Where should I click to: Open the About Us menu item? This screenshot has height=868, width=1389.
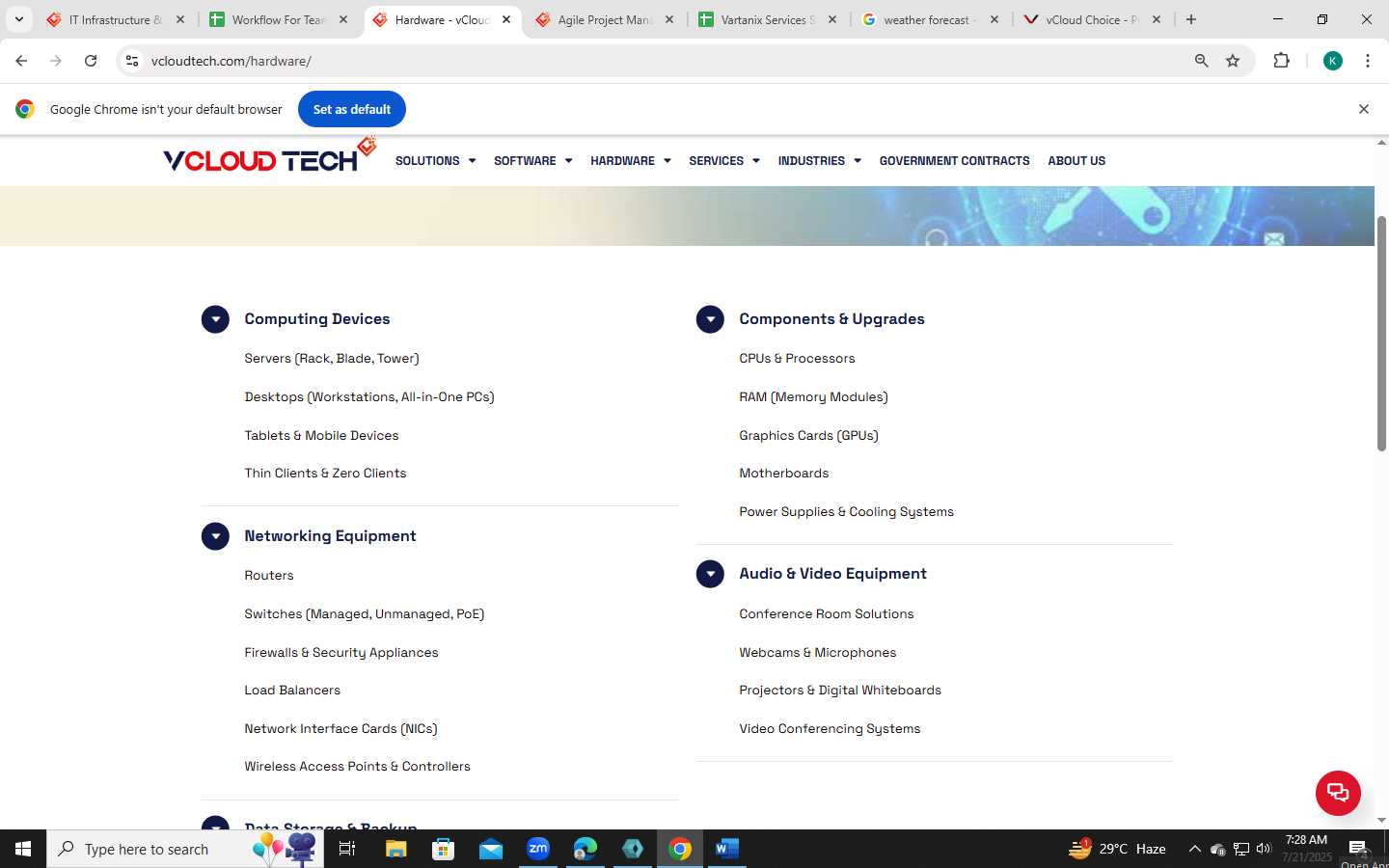point(1076,161)
